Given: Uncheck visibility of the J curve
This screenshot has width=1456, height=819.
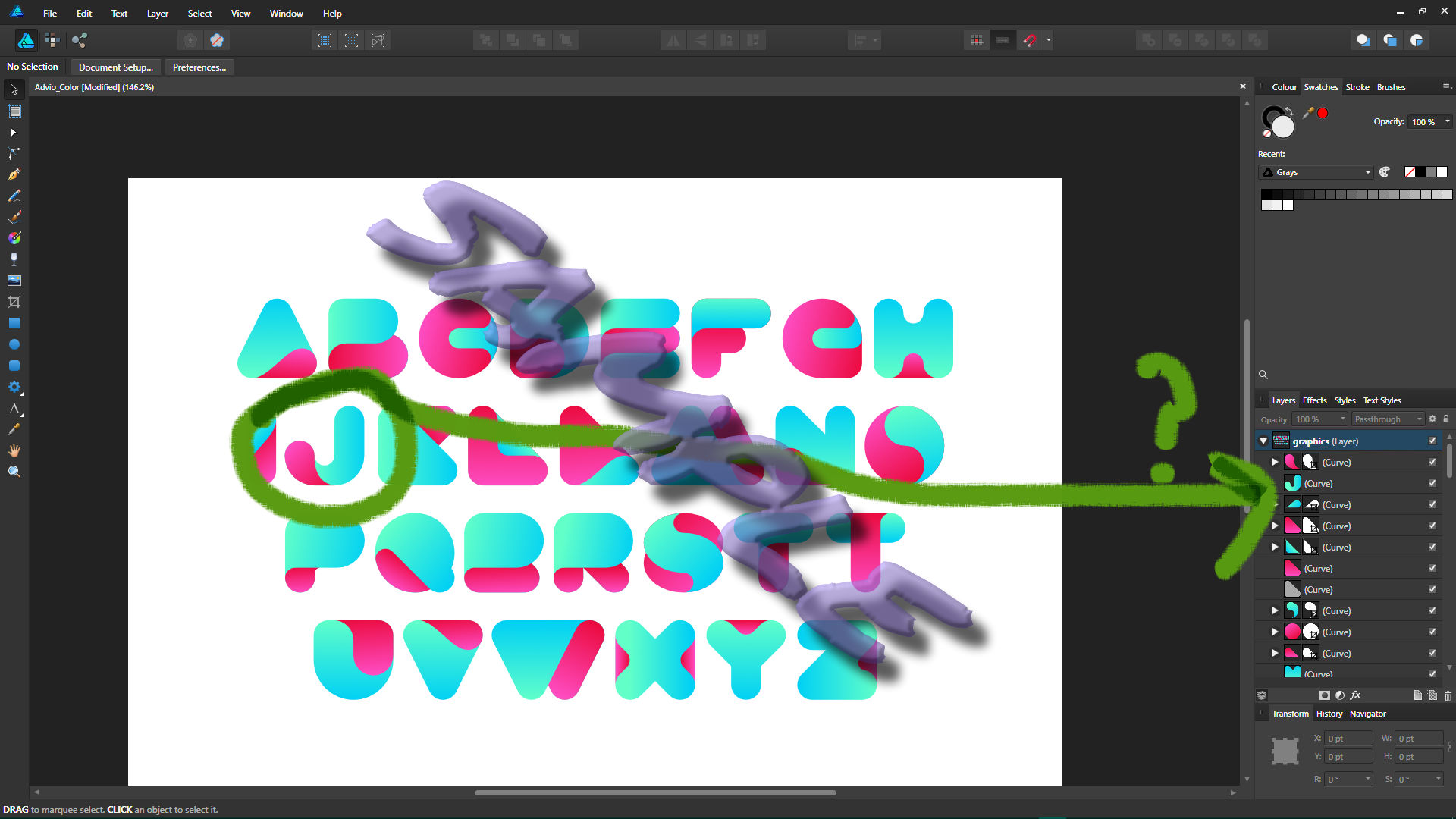Looking at the screenshot, I should click(x=1432, y=483).
